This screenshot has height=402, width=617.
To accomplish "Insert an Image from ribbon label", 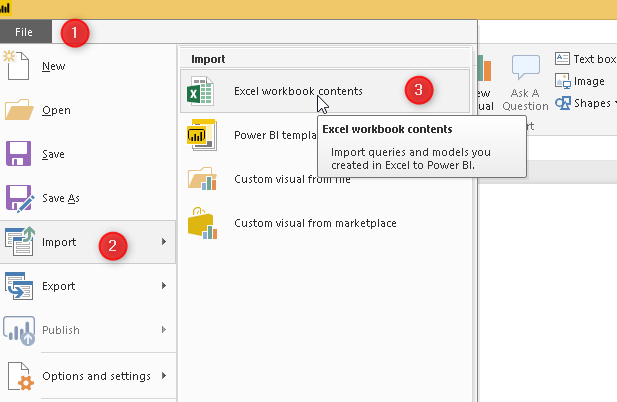I will [x=589, y=81].
